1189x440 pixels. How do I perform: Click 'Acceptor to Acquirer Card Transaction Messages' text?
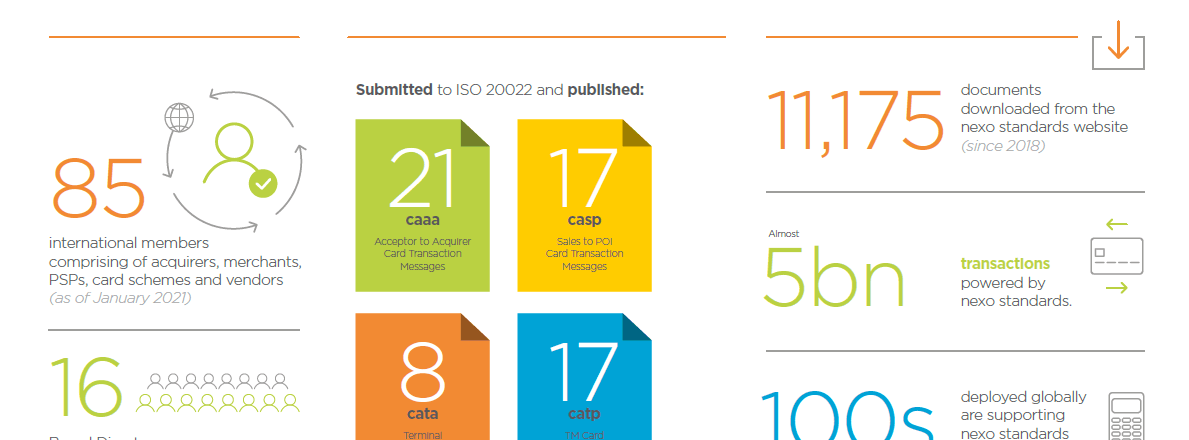click(x=422, y=254)
